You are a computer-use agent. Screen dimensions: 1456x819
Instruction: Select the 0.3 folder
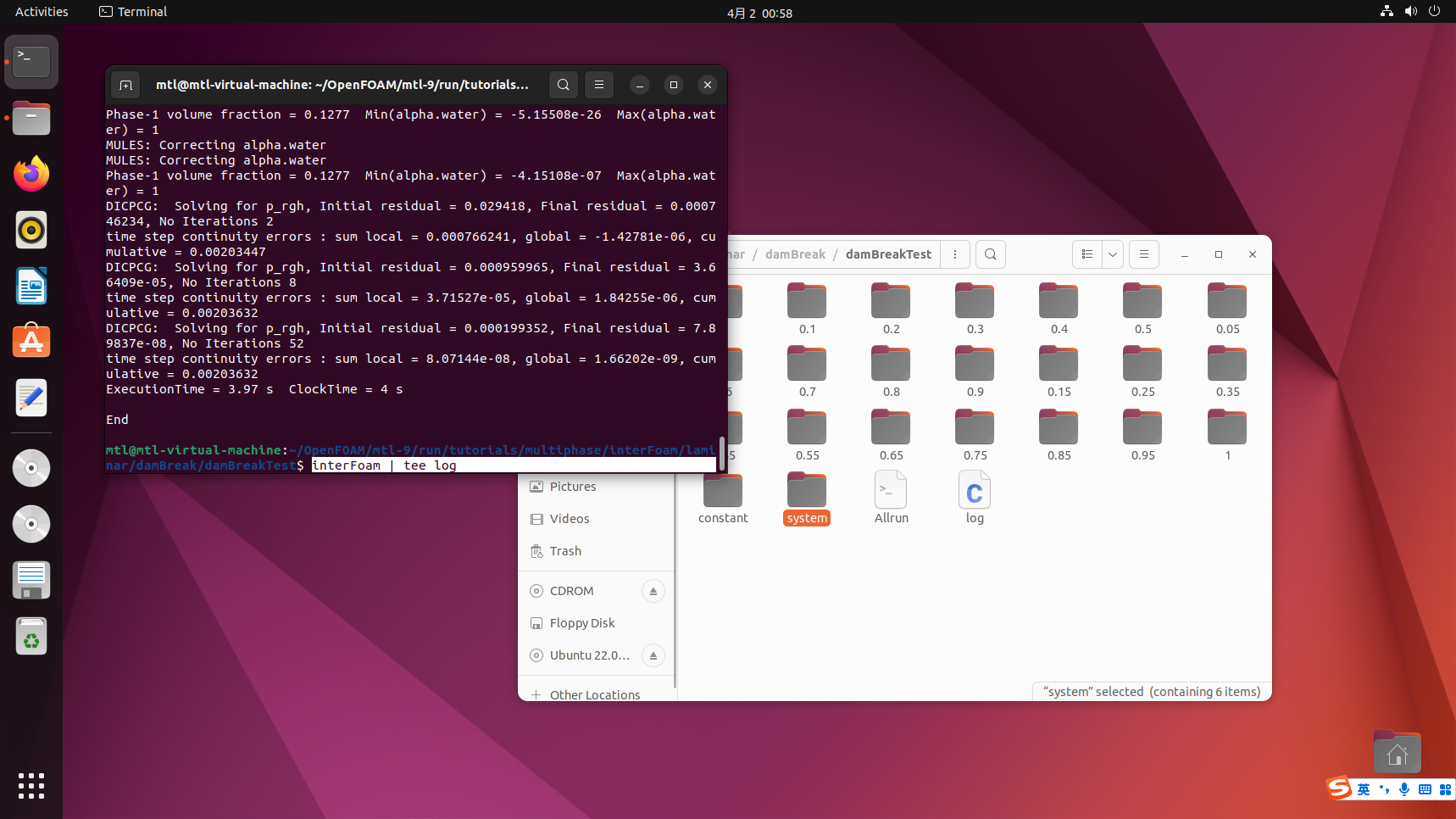click(975, 309)
